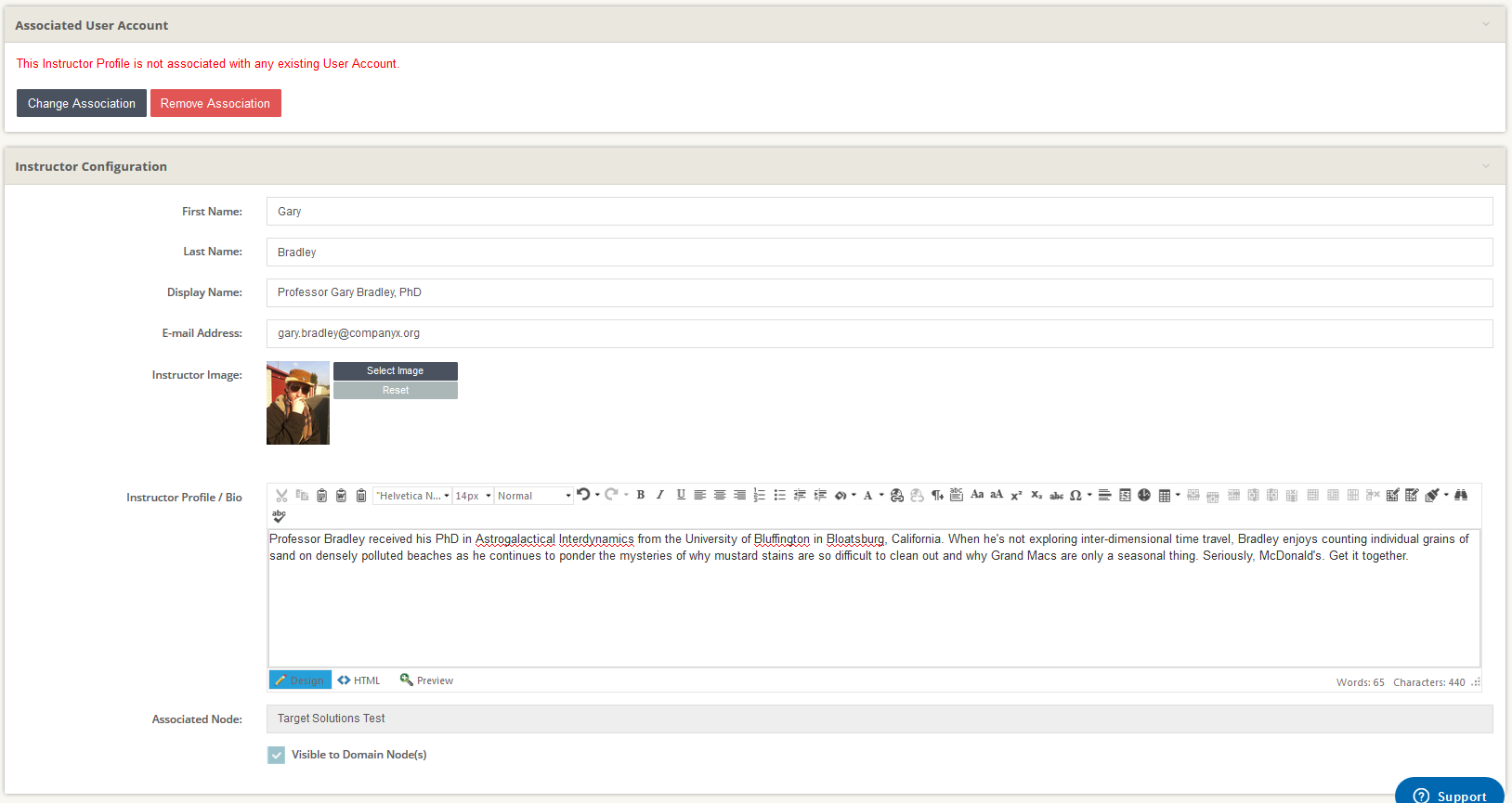This screenshot has width=1512, height=803.
Task: Click the superscript icon
Action: click(x=1016, y=495)
